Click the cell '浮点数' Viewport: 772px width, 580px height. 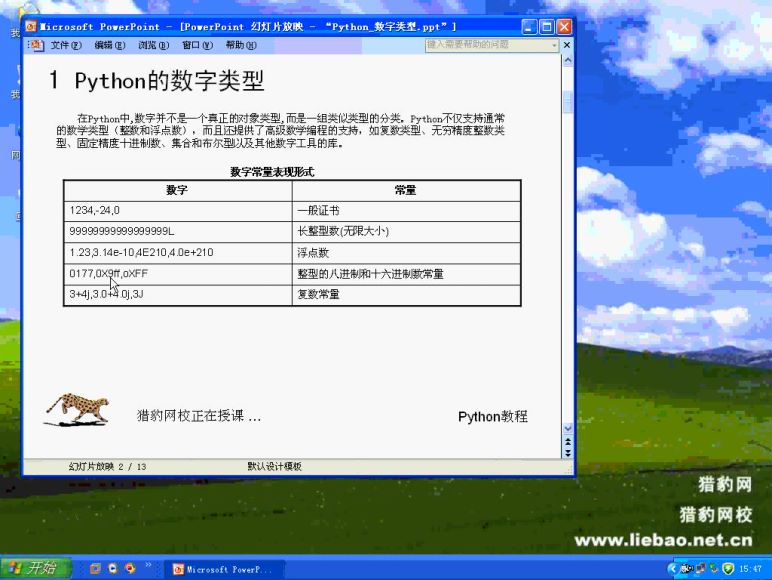pos(406,253)
